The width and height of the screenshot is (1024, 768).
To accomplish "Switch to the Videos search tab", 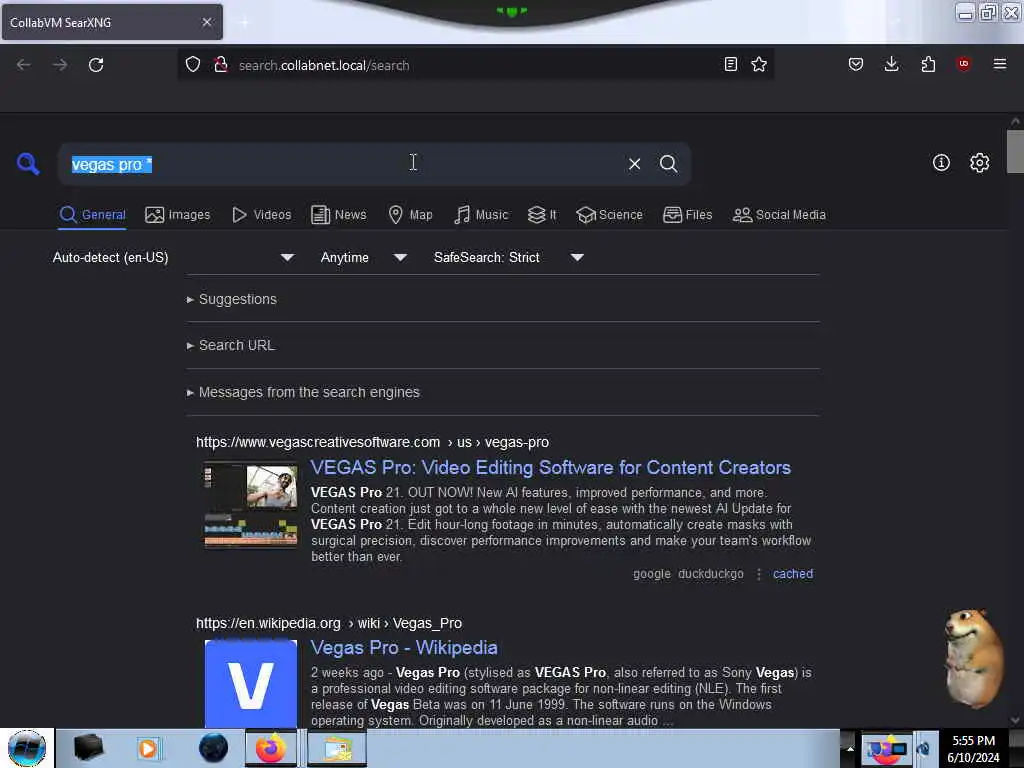I will point(262,215).
